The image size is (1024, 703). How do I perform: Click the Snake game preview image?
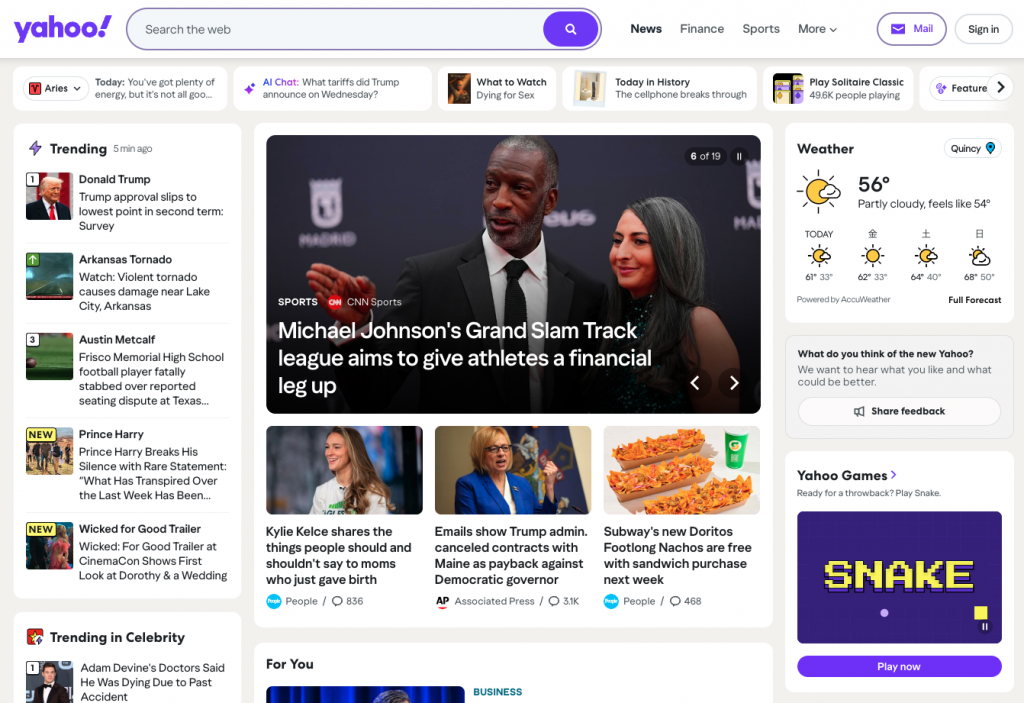pyautogui.click(x=899, y=577)
